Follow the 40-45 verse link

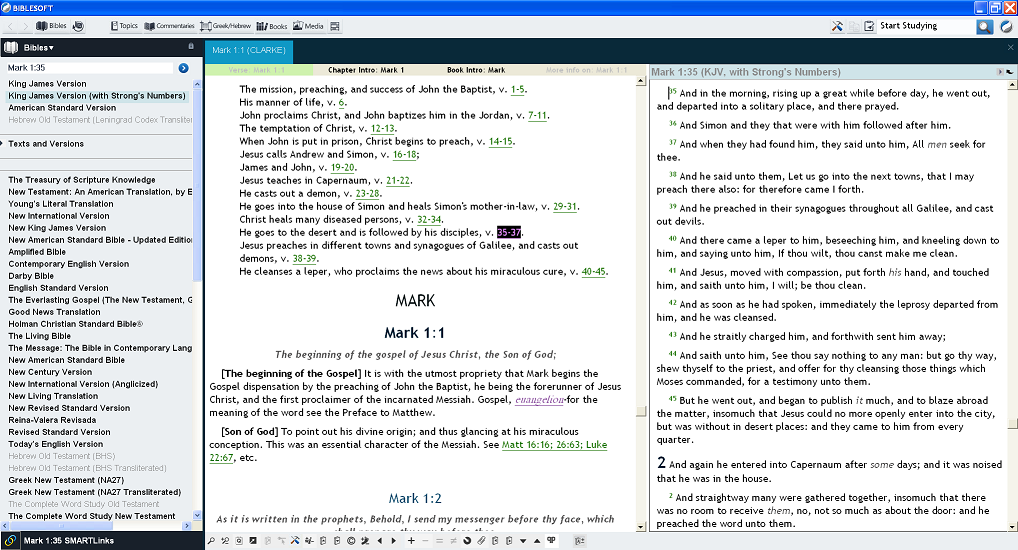point(593,271)
